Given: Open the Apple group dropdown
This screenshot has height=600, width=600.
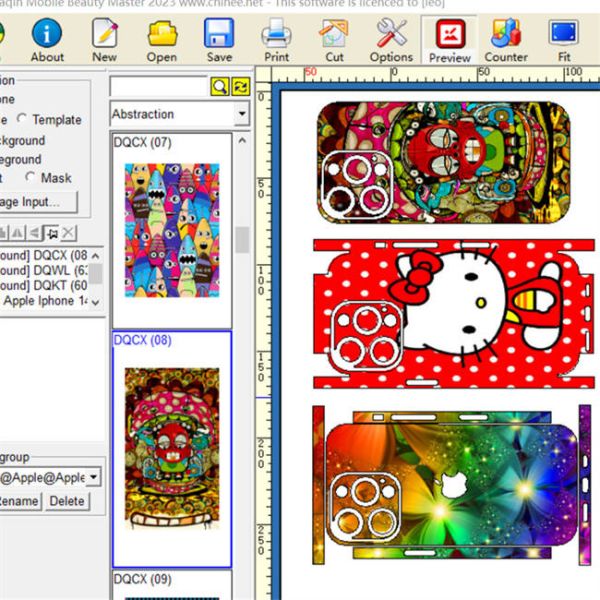Looking at the screenshot, I should 94,477.
